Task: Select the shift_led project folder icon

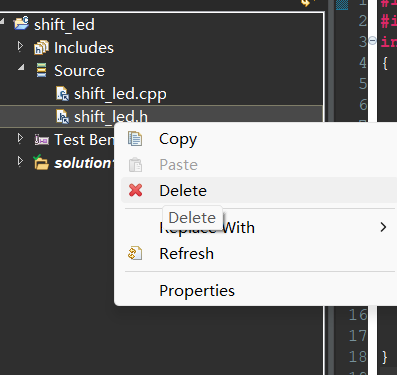Action: (x=21, y=24)
